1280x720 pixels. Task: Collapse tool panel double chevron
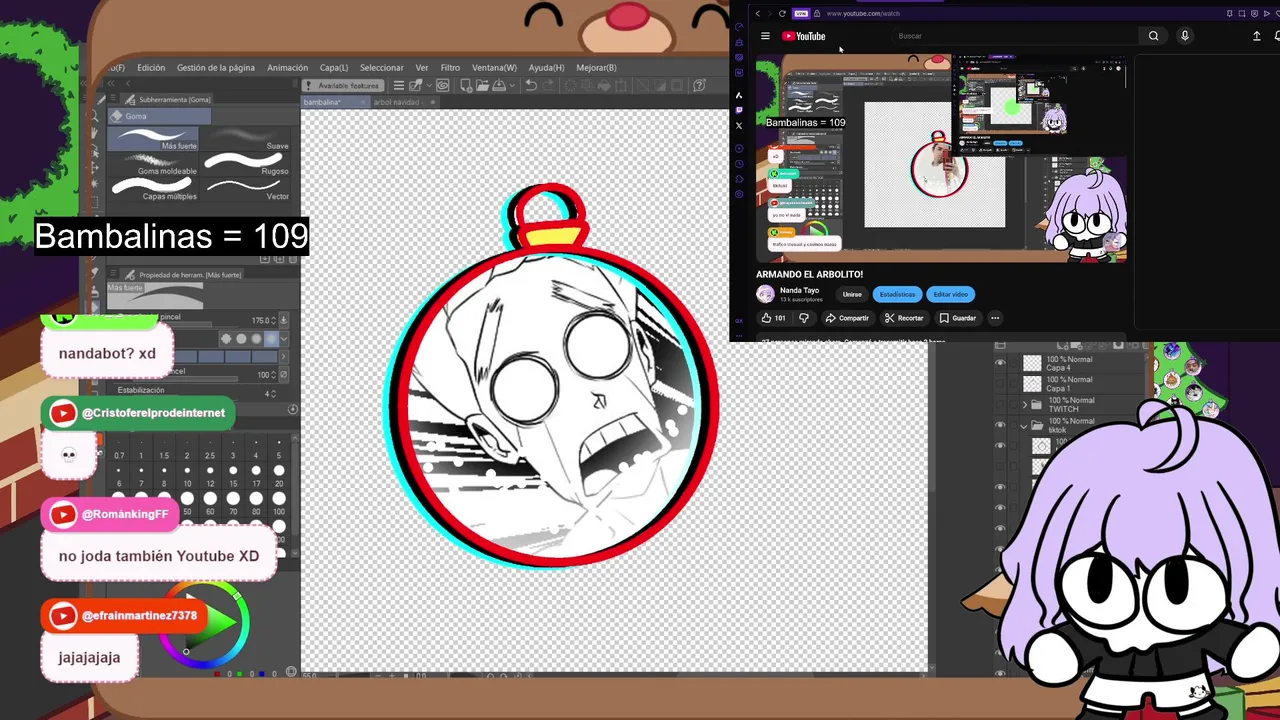[111, 84]
